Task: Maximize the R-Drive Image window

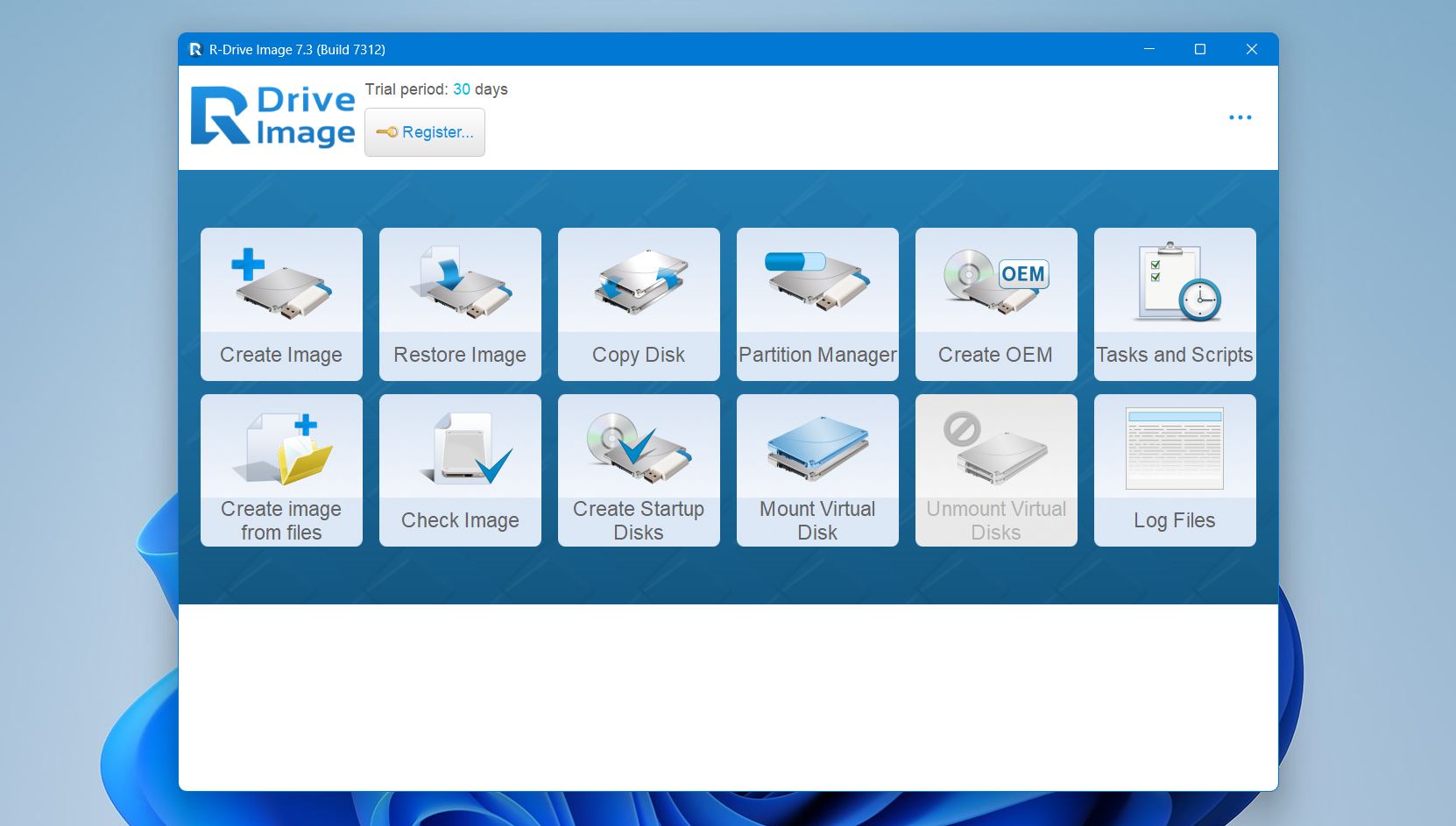Action: pos(1199,50)
